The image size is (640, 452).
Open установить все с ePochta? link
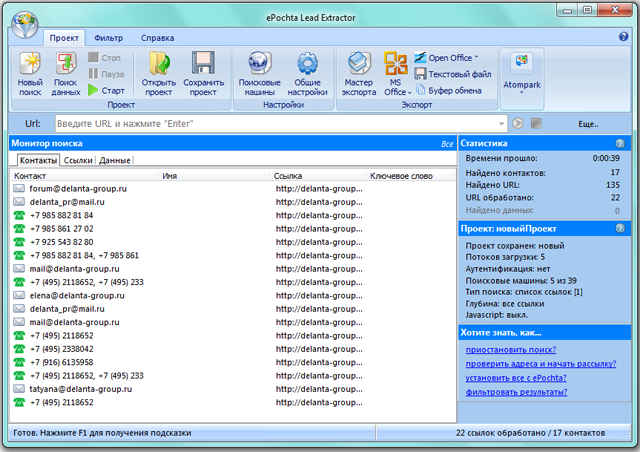[516, 378]
